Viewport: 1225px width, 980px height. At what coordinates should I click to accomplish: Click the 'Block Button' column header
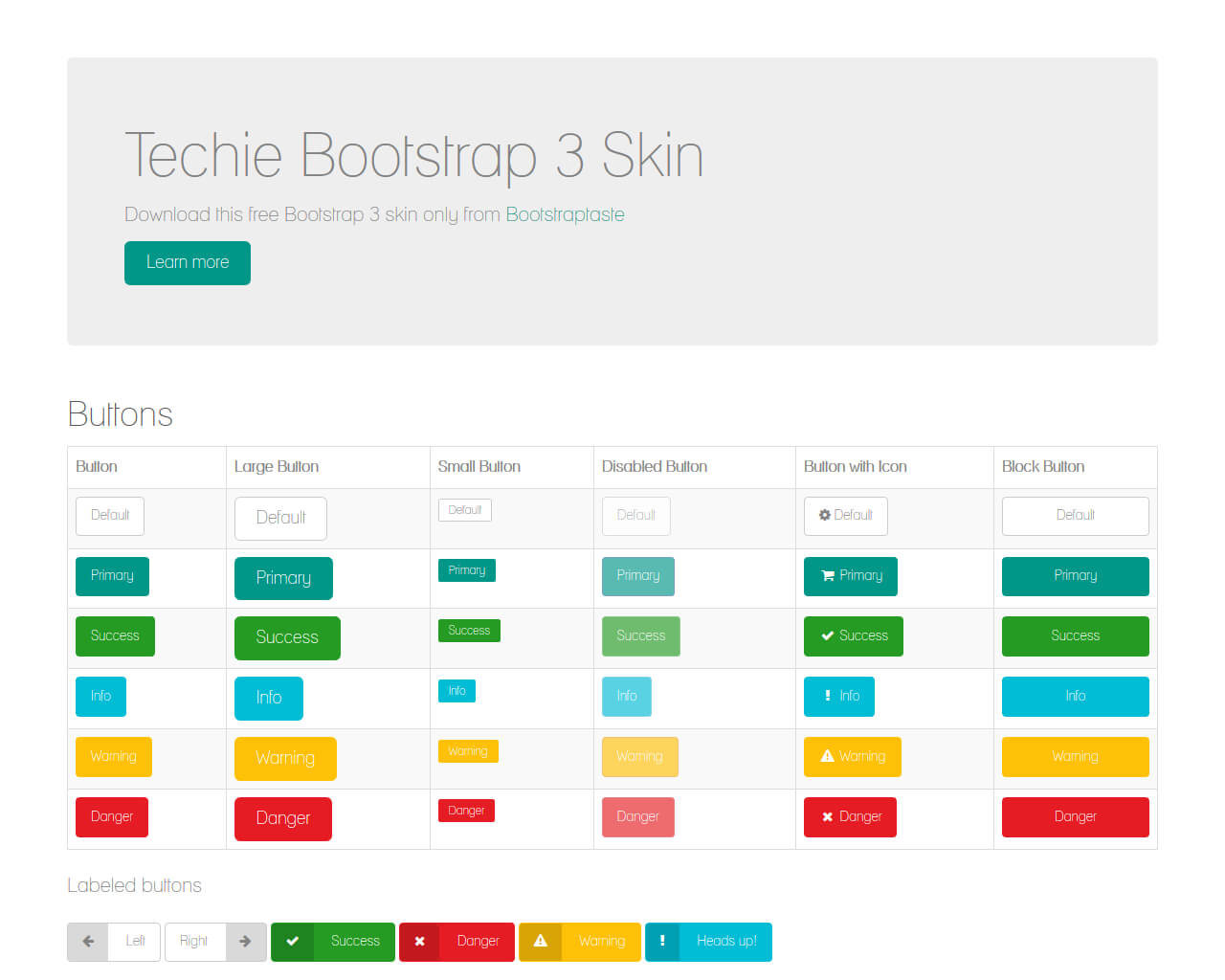tap(1043, 467)
